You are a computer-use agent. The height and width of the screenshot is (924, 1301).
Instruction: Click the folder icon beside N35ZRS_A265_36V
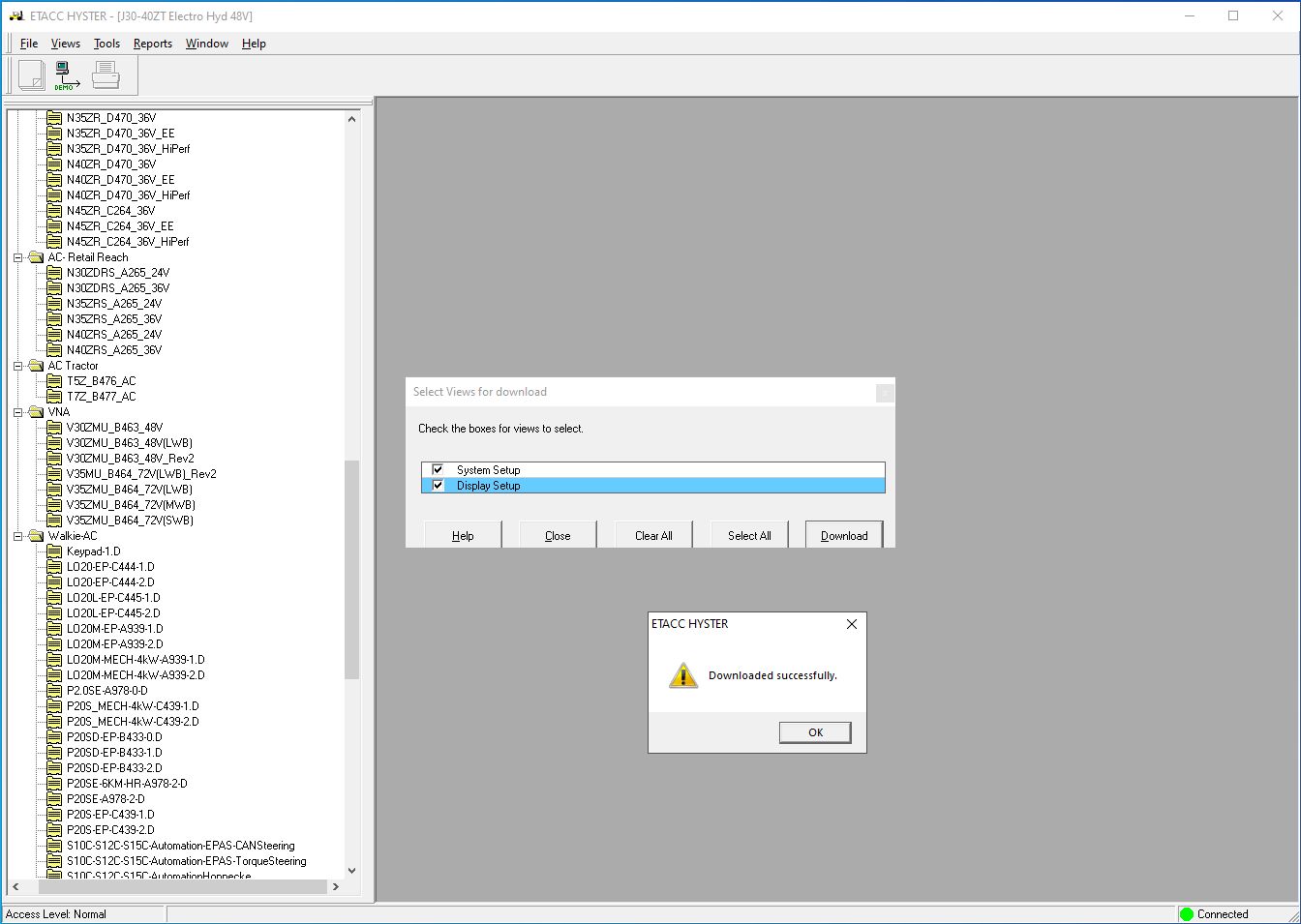pyautogui.click(x=55, y=319)
